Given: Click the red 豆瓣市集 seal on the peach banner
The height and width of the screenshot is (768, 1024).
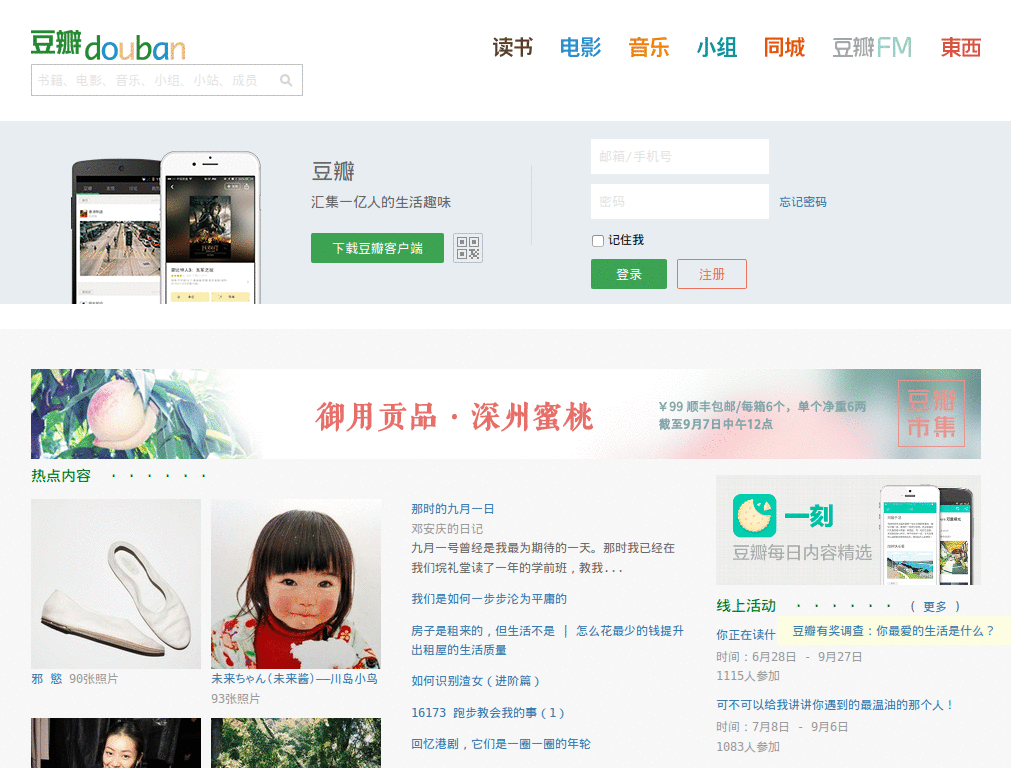Looking at the screenshot, I should pos(932,413).
